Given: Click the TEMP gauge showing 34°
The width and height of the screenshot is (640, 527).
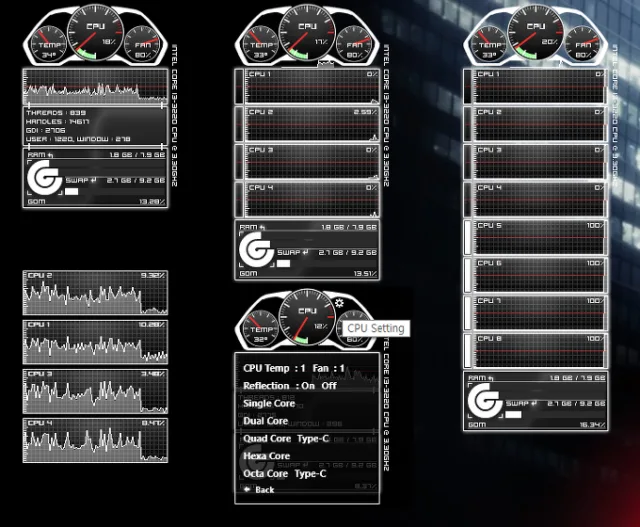Looking at the screenshot, I should coord(49,44).
